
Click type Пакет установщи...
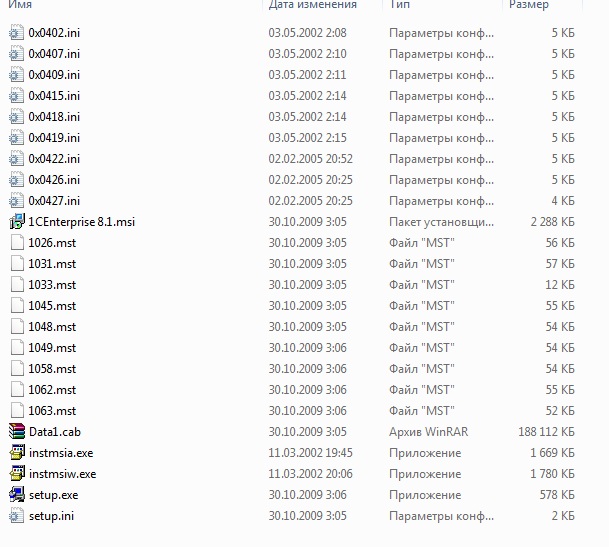coord(441,222)
